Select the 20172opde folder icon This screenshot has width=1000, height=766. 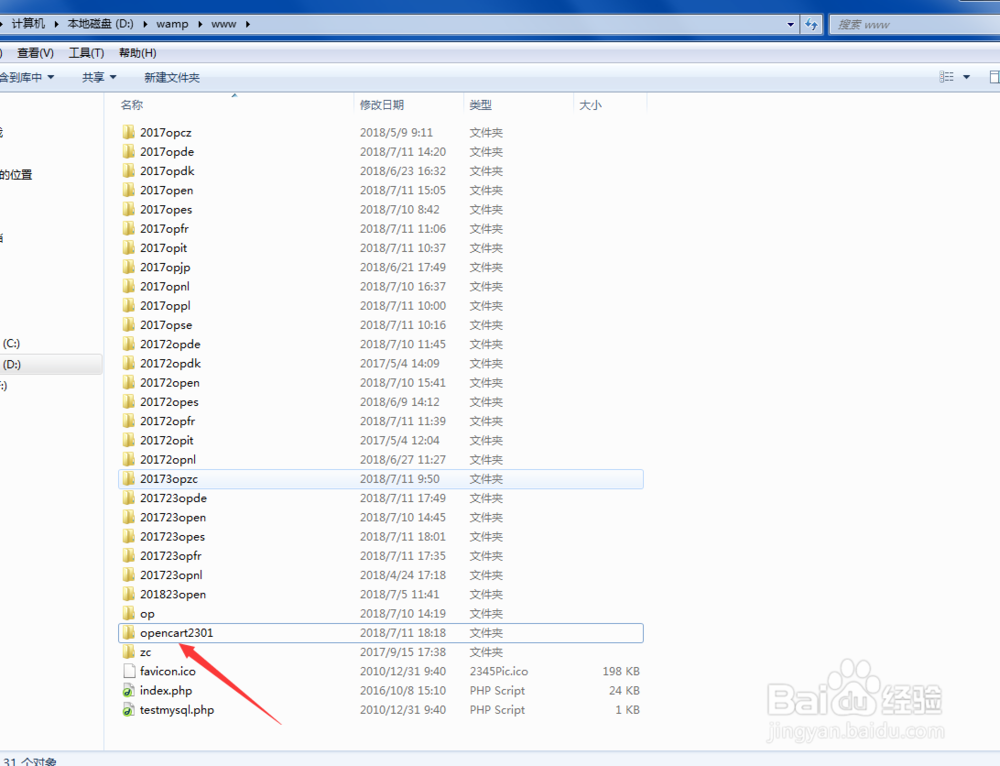click(x=129, y=344)
